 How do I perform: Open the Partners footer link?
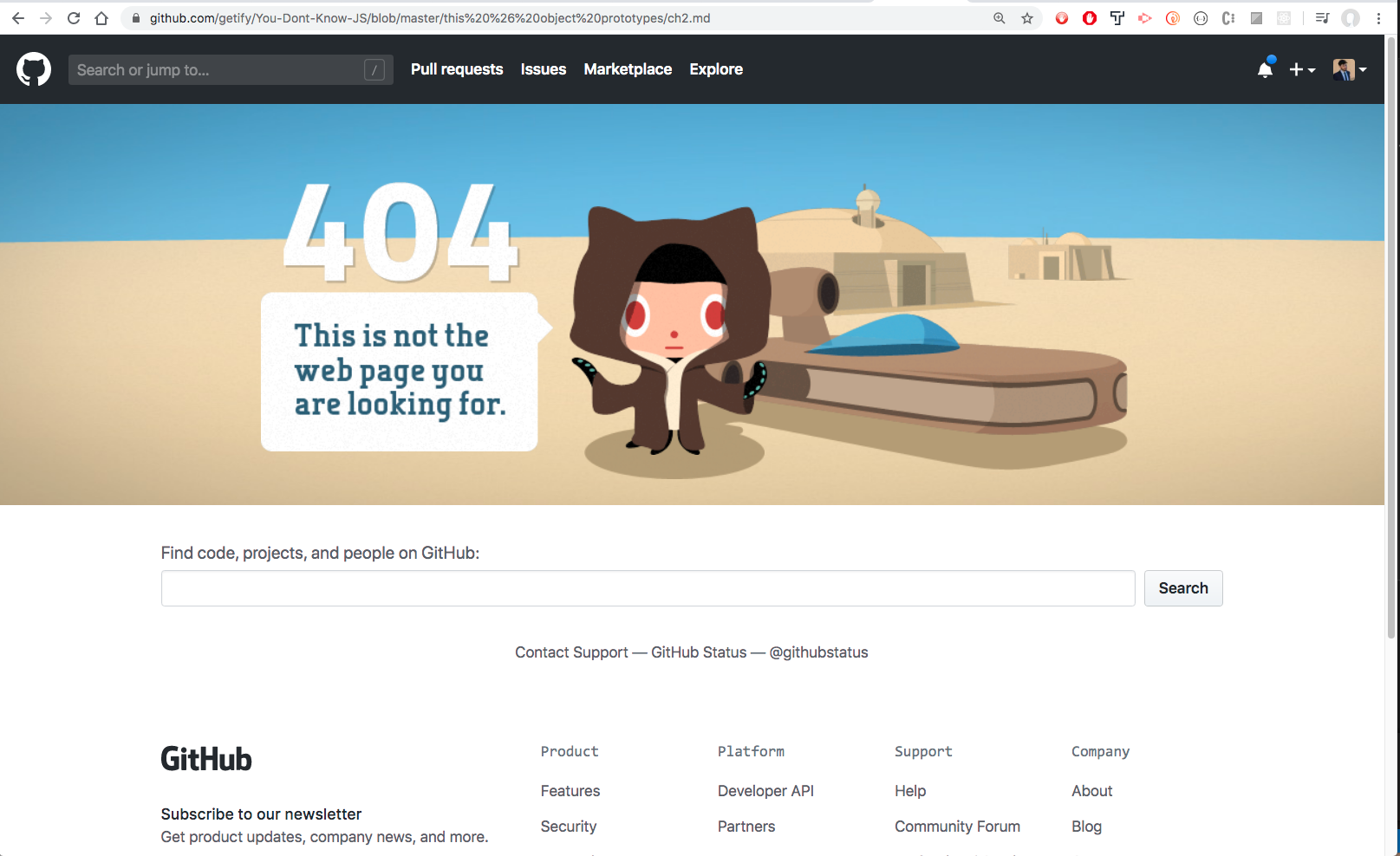746,827
